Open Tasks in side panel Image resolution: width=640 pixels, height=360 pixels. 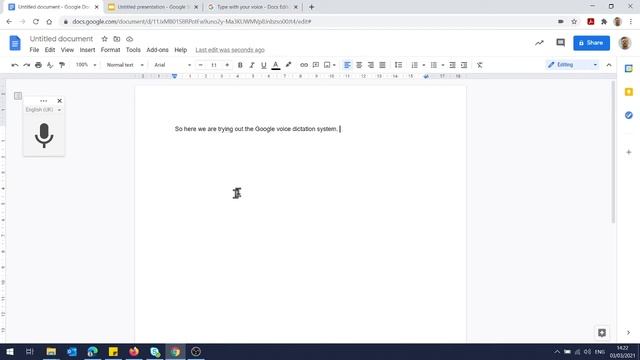629,115
